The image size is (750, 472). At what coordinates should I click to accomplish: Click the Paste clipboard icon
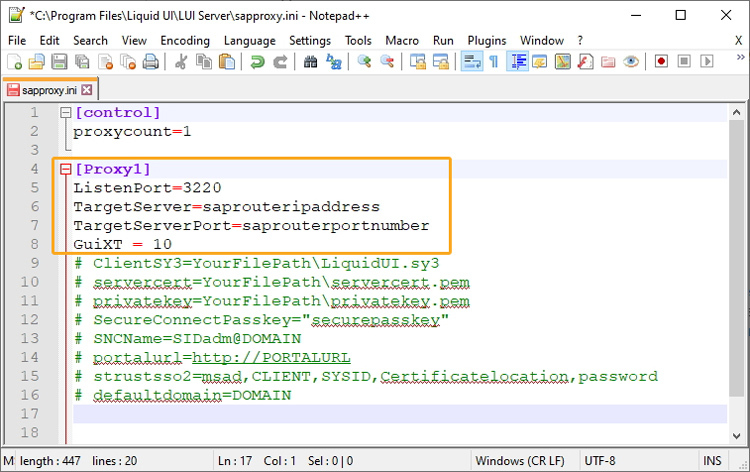click(227, 62)
